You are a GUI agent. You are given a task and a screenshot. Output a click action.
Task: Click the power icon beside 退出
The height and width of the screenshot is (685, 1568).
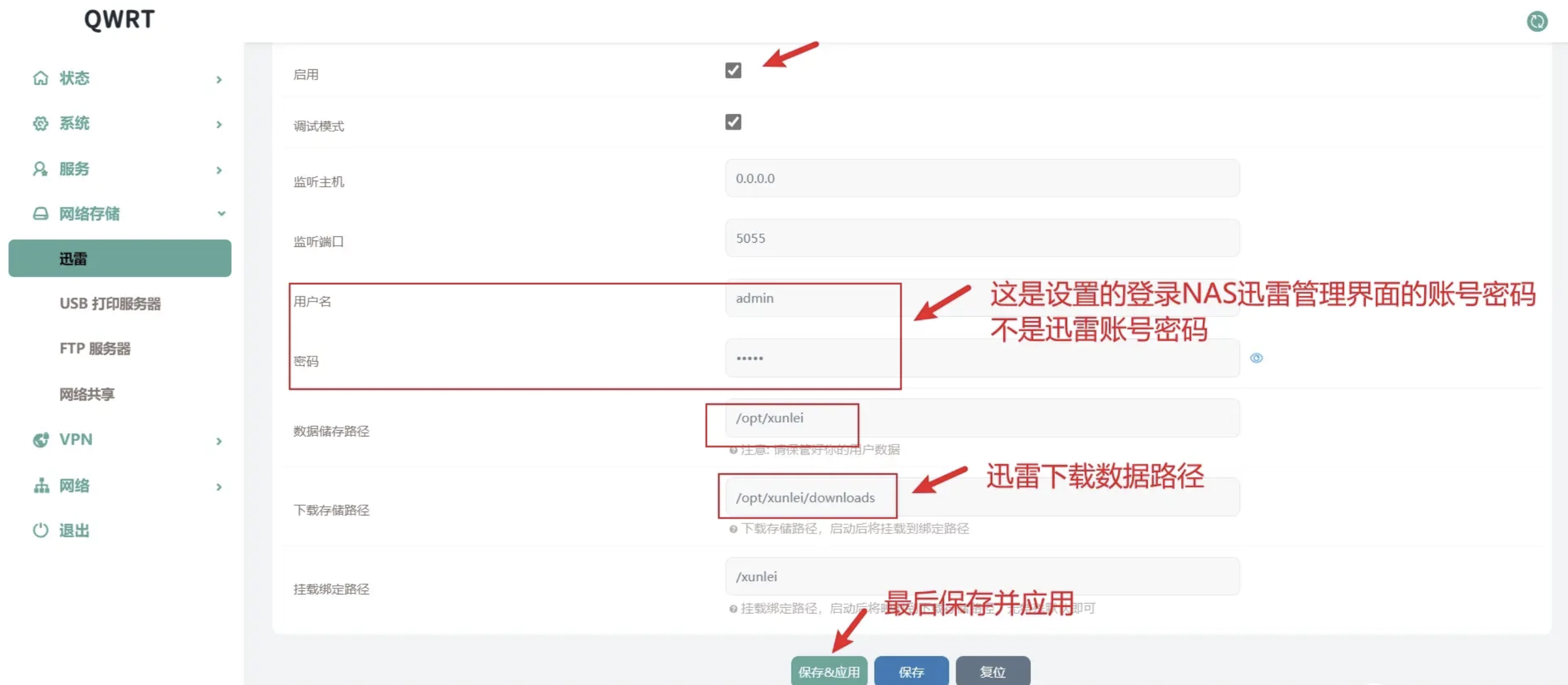[x=40, y=530]
